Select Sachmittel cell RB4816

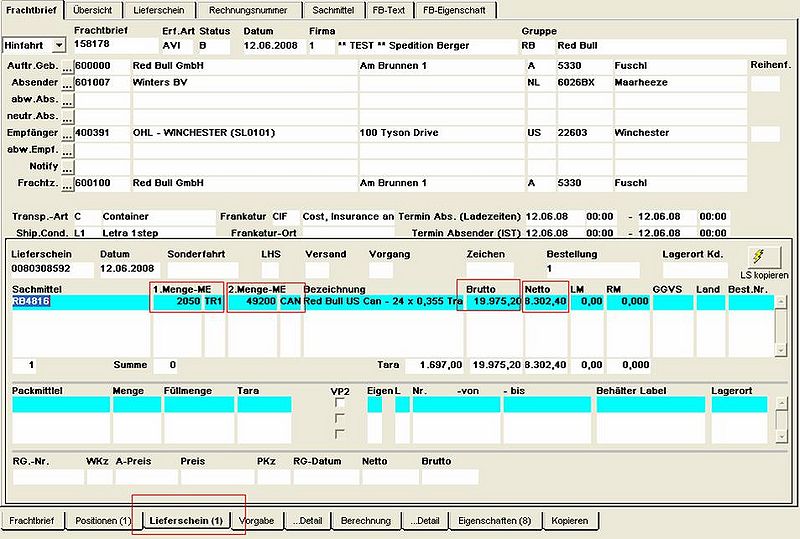pos(81,302)
